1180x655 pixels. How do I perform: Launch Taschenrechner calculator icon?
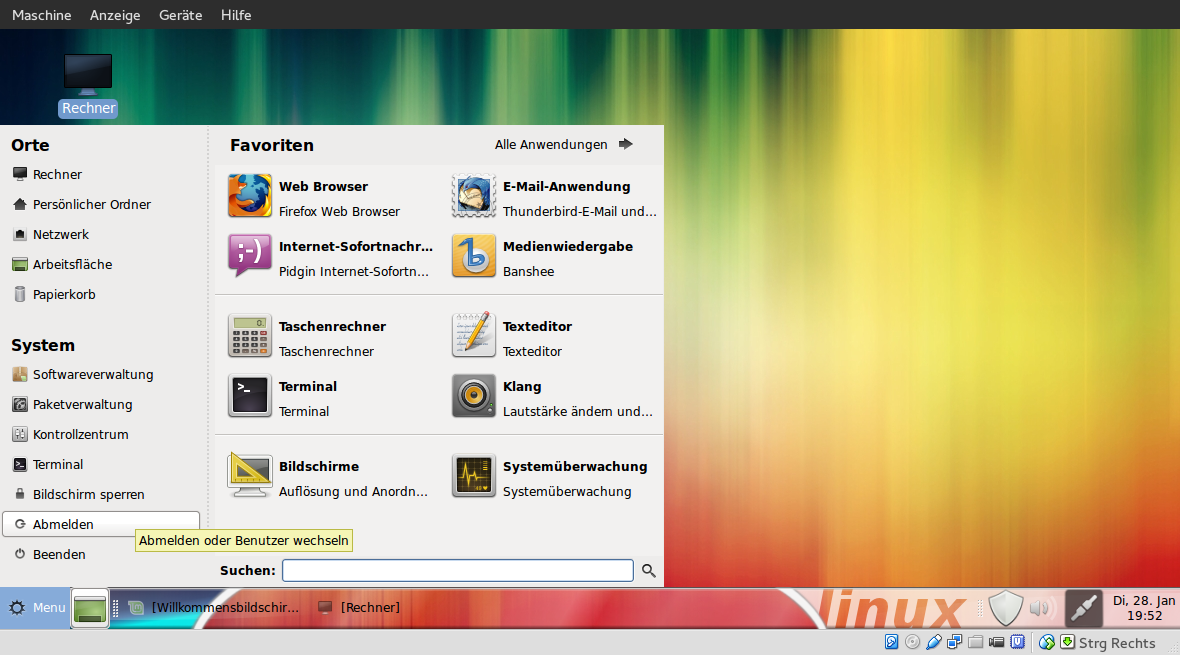point(250,336)
